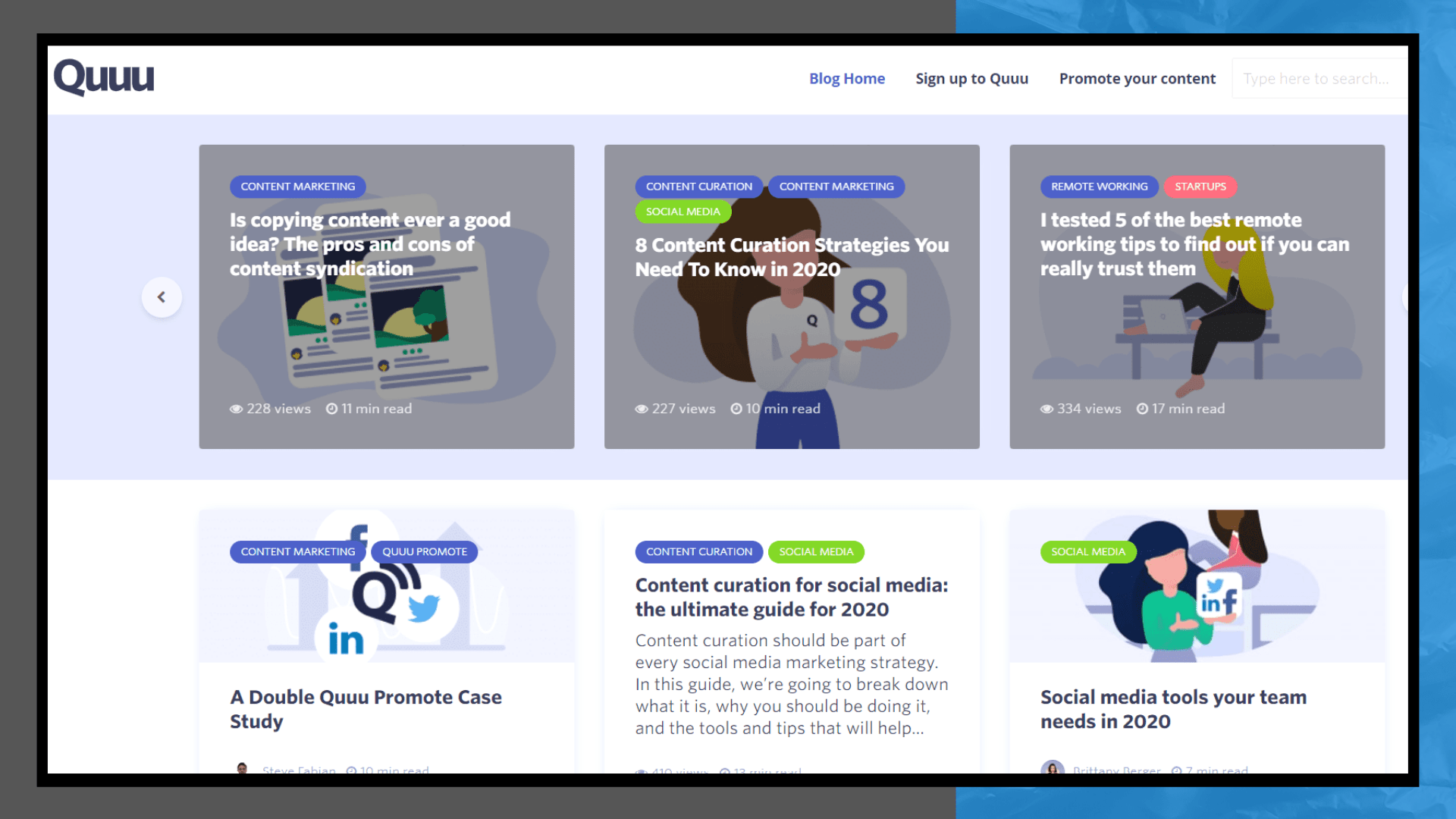This screenshot has width=1456, height=819.
Task: Click clock icon beside 17 min read
Action: (1142, 409)
